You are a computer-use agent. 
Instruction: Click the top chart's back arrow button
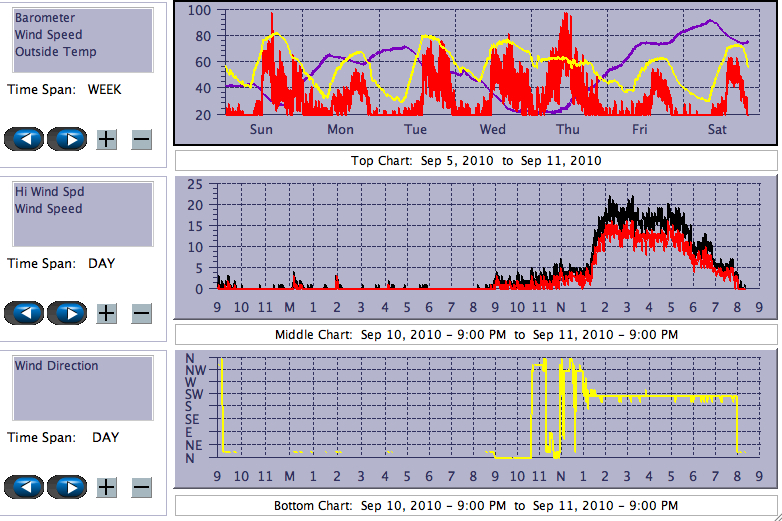(x=24, y=139)
